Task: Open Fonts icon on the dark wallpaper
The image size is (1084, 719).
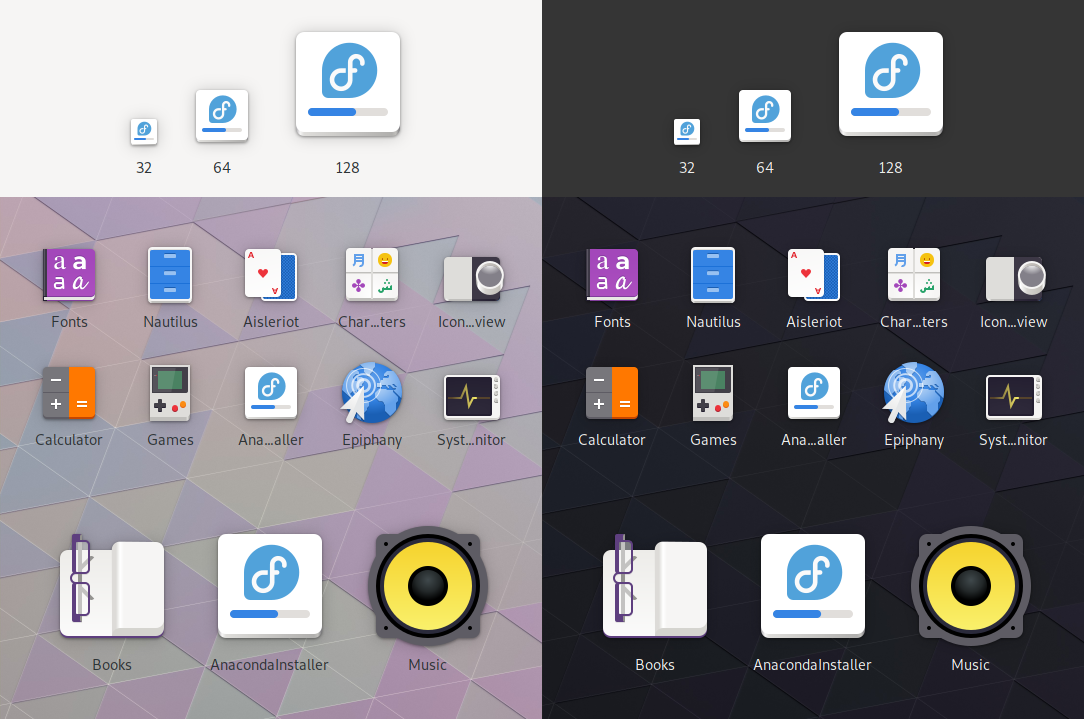Action: point(613,274)
